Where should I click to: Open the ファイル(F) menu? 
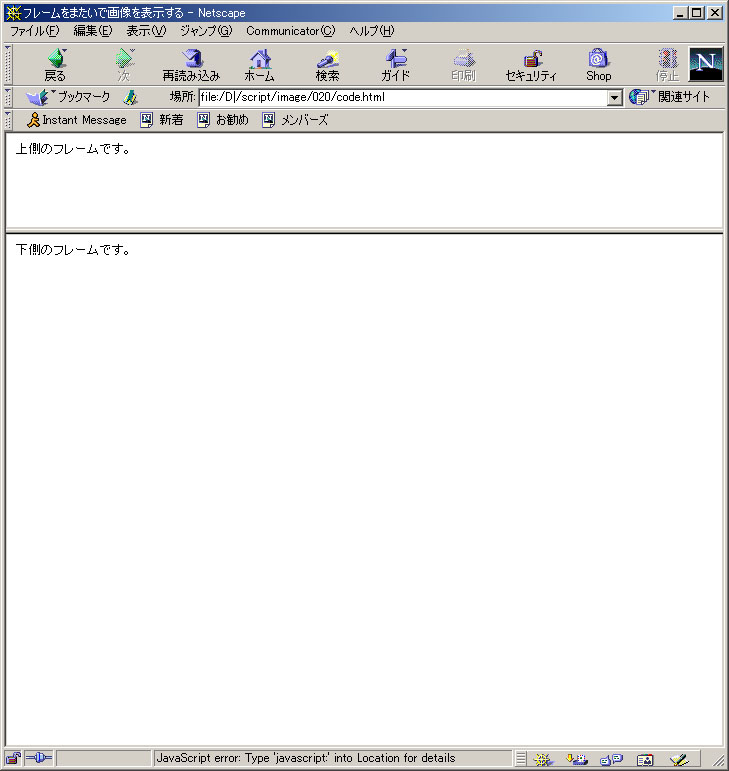coord(35,31)
